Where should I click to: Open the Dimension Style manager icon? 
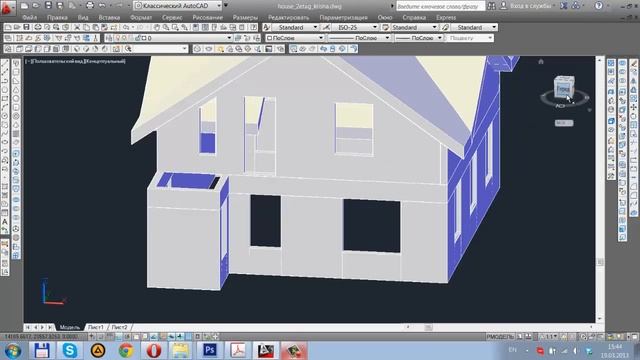point(326,27)
